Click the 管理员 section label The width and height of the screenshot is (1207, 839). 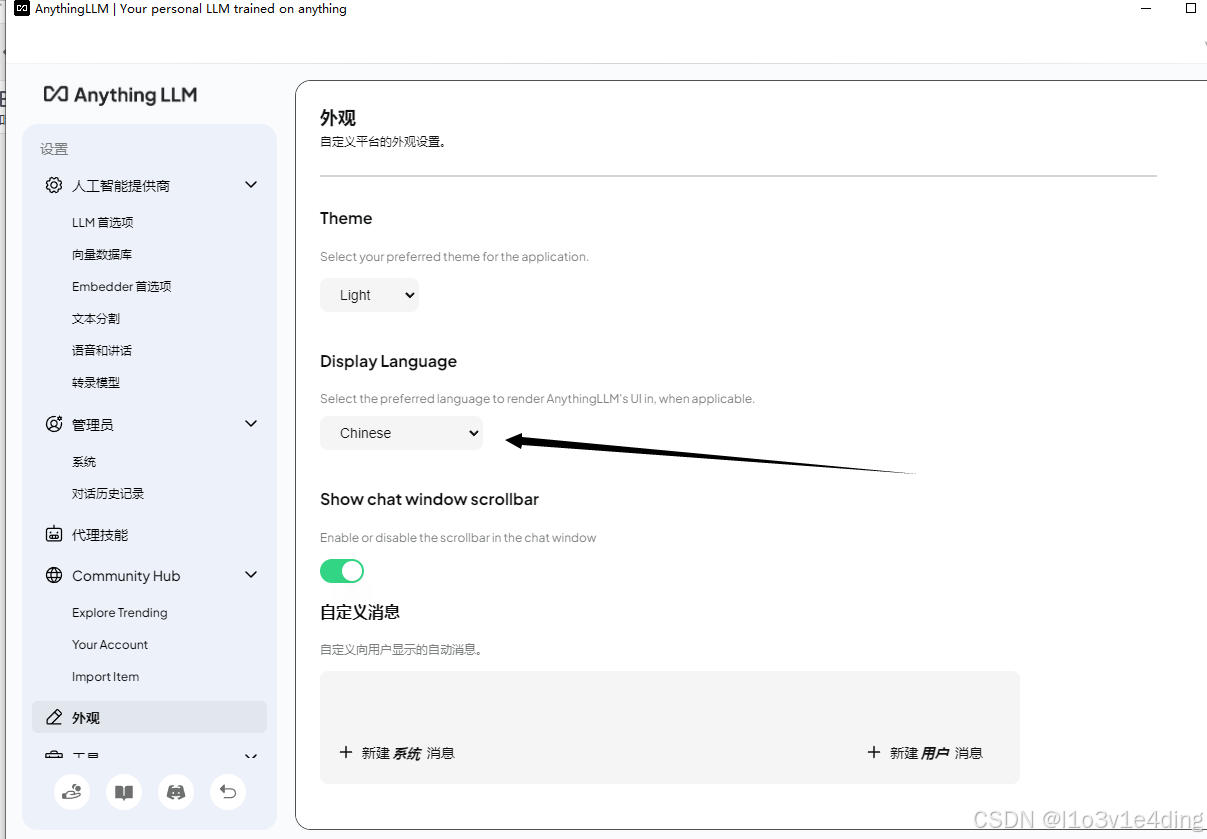(x=92, y=425)
